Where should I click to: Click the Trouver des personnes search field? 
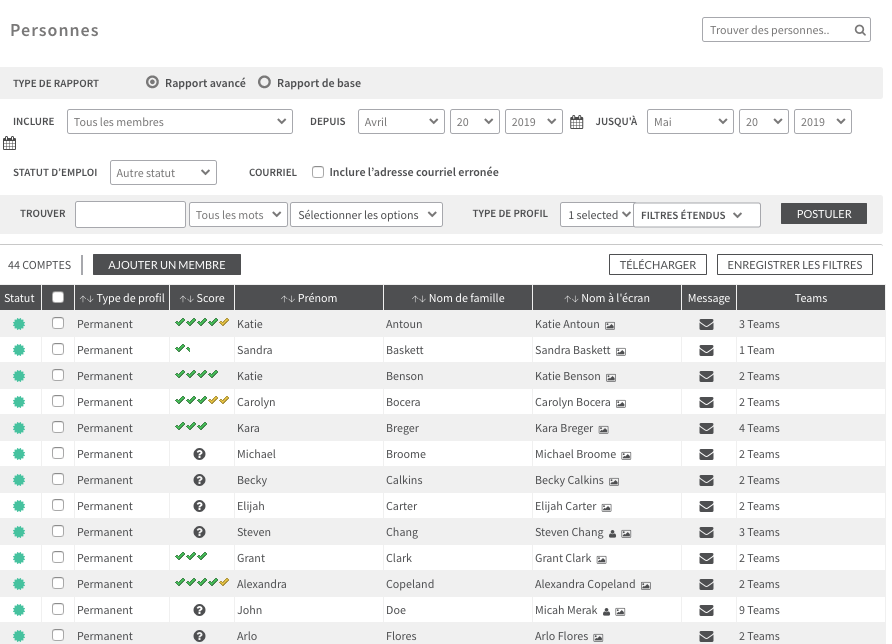click(786, 30)
